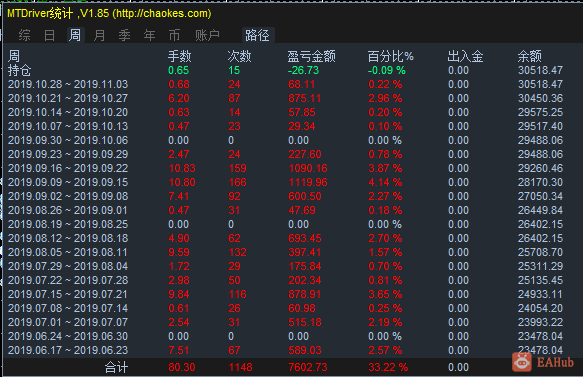The image size is (583, 377).
Task: Click the EAHub robot logo icon
Action: [522, 361]
